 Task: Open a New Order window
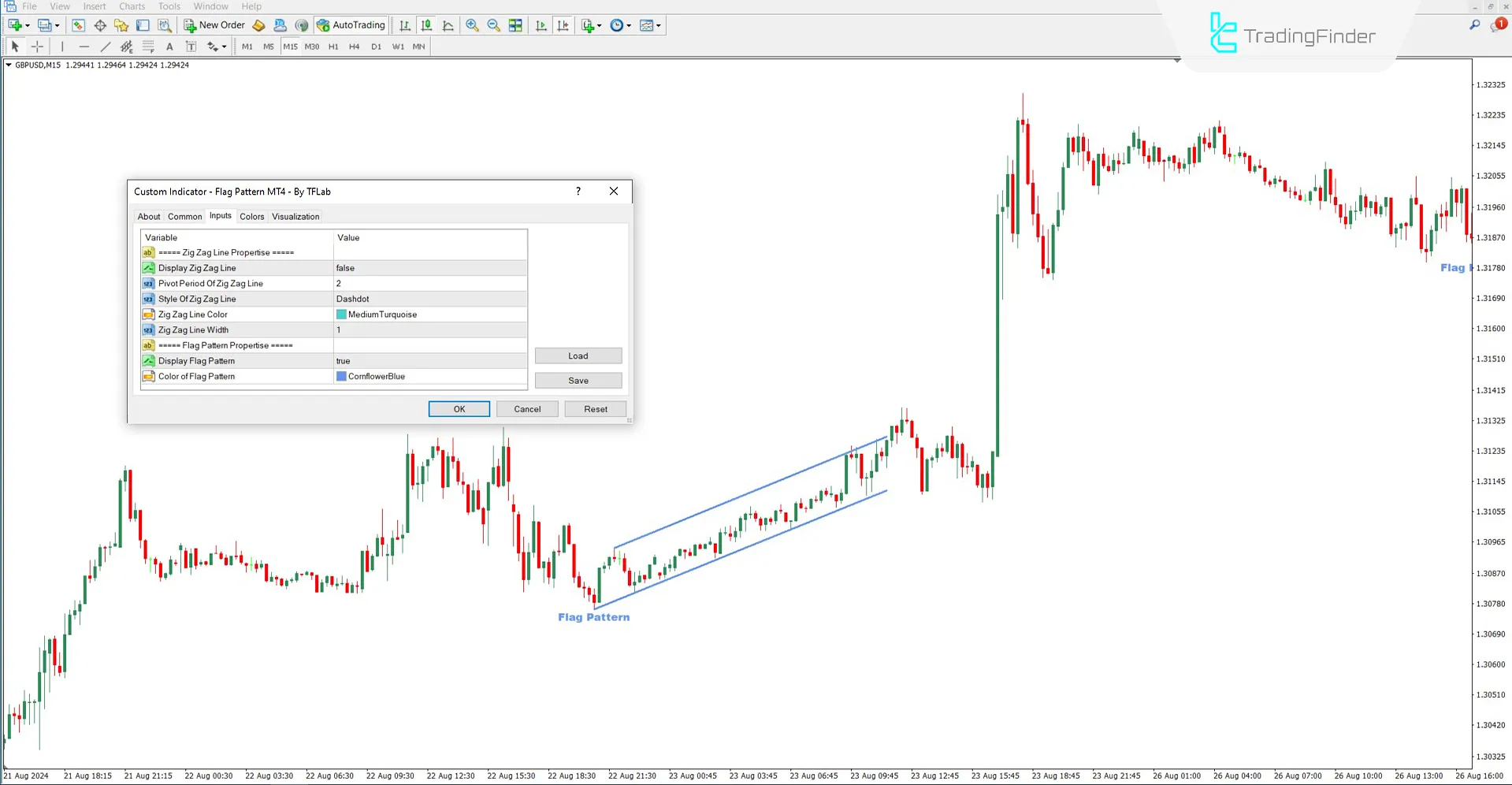[x=214, y=24]
